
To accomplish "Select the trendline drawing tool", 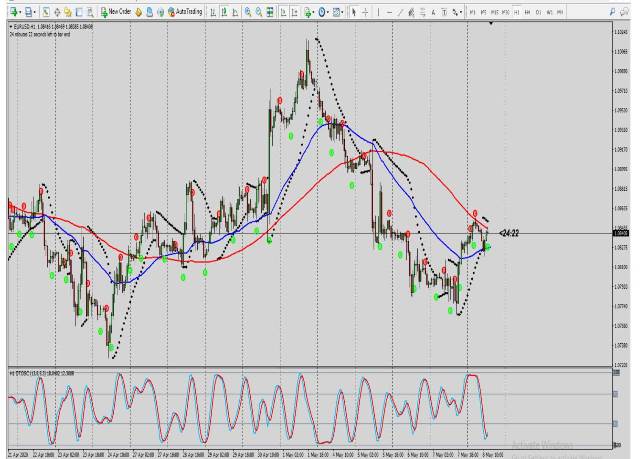I will tap(399, 11).
